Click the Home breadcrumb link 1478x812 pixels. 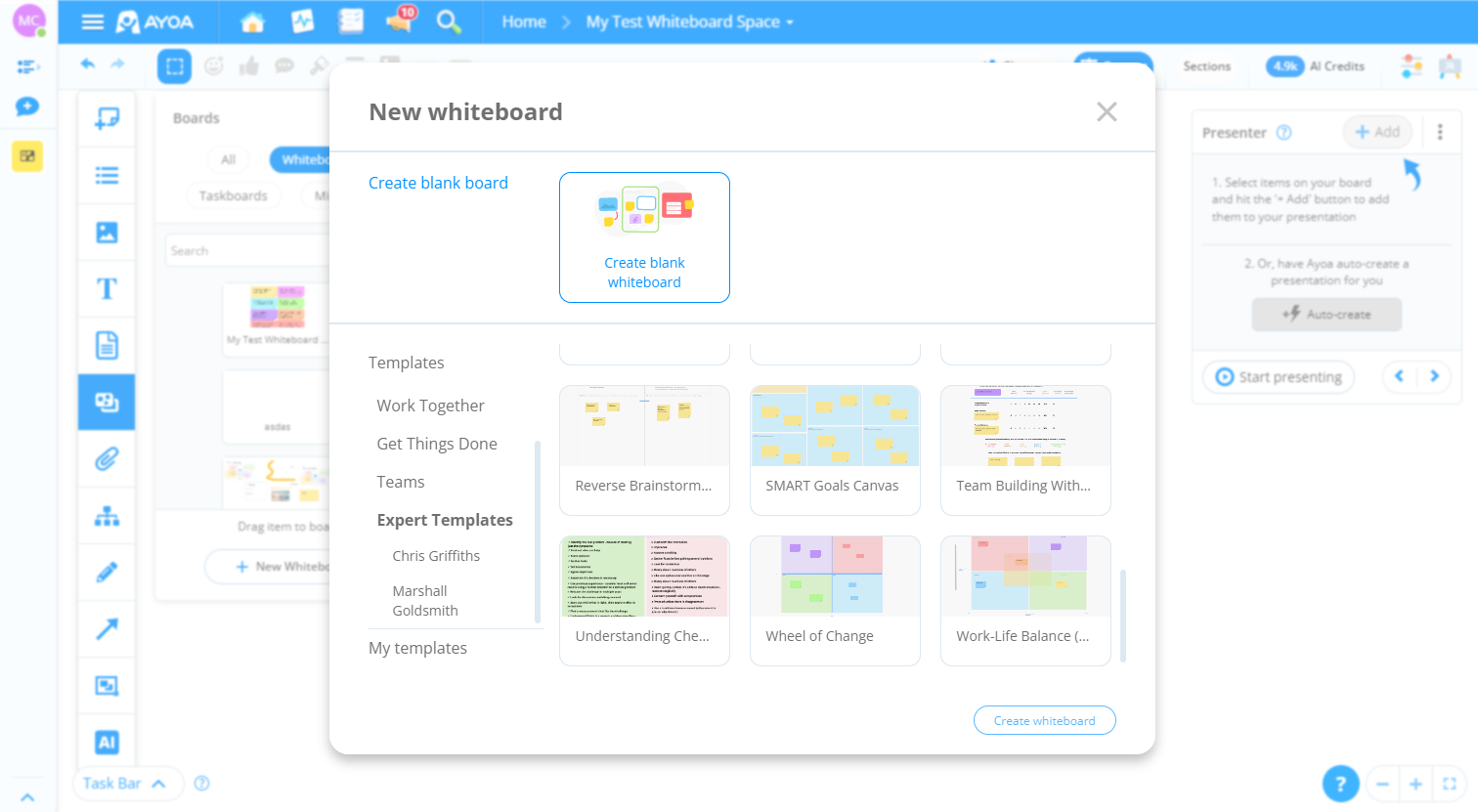pos(524,21)
